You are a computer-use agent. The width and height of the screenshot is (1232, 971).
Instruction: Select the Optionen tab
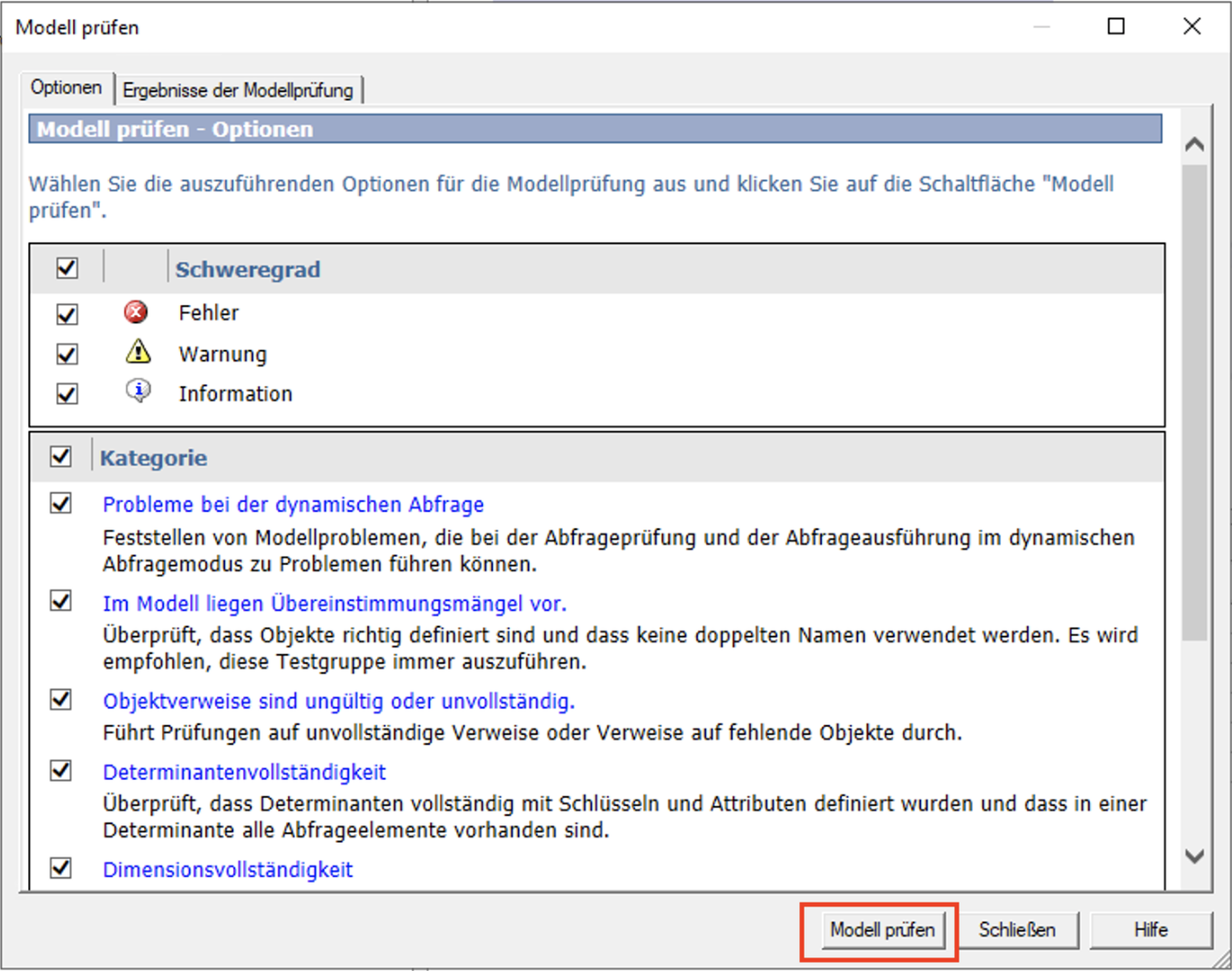[x=67, y=87]
